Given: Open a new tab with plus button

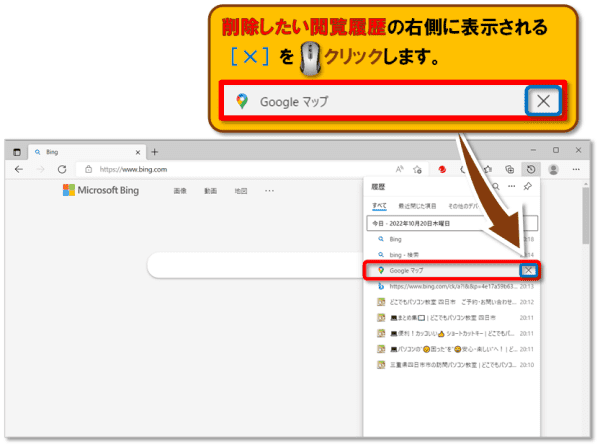Looking at the screenshot, I should click(x=155, y=152).
